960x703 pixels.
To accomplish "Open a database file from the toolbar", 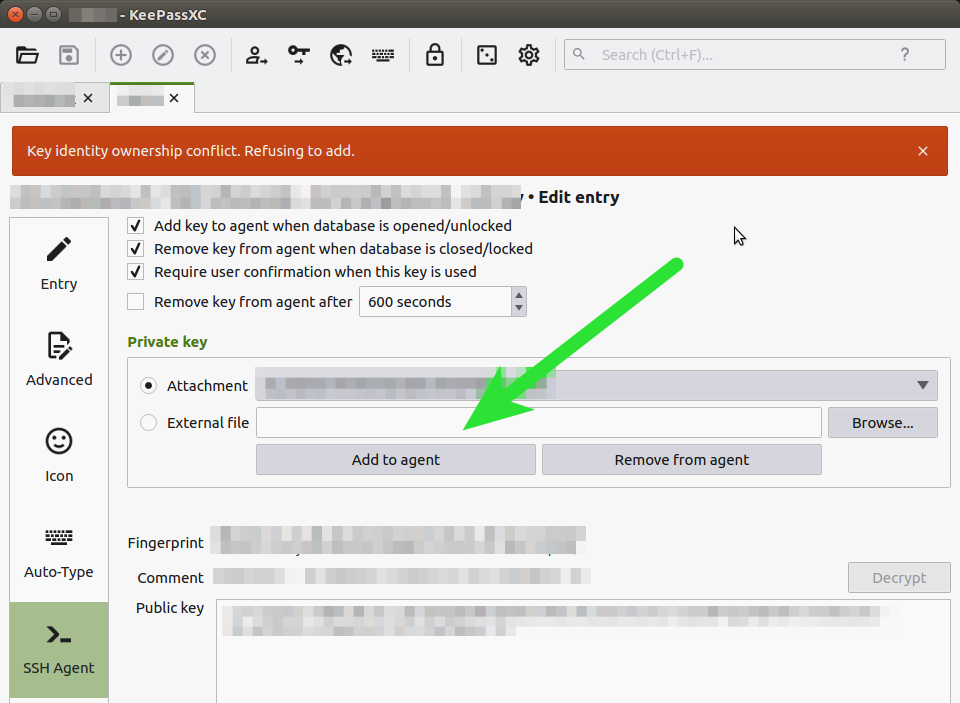I will coord(27,55).
